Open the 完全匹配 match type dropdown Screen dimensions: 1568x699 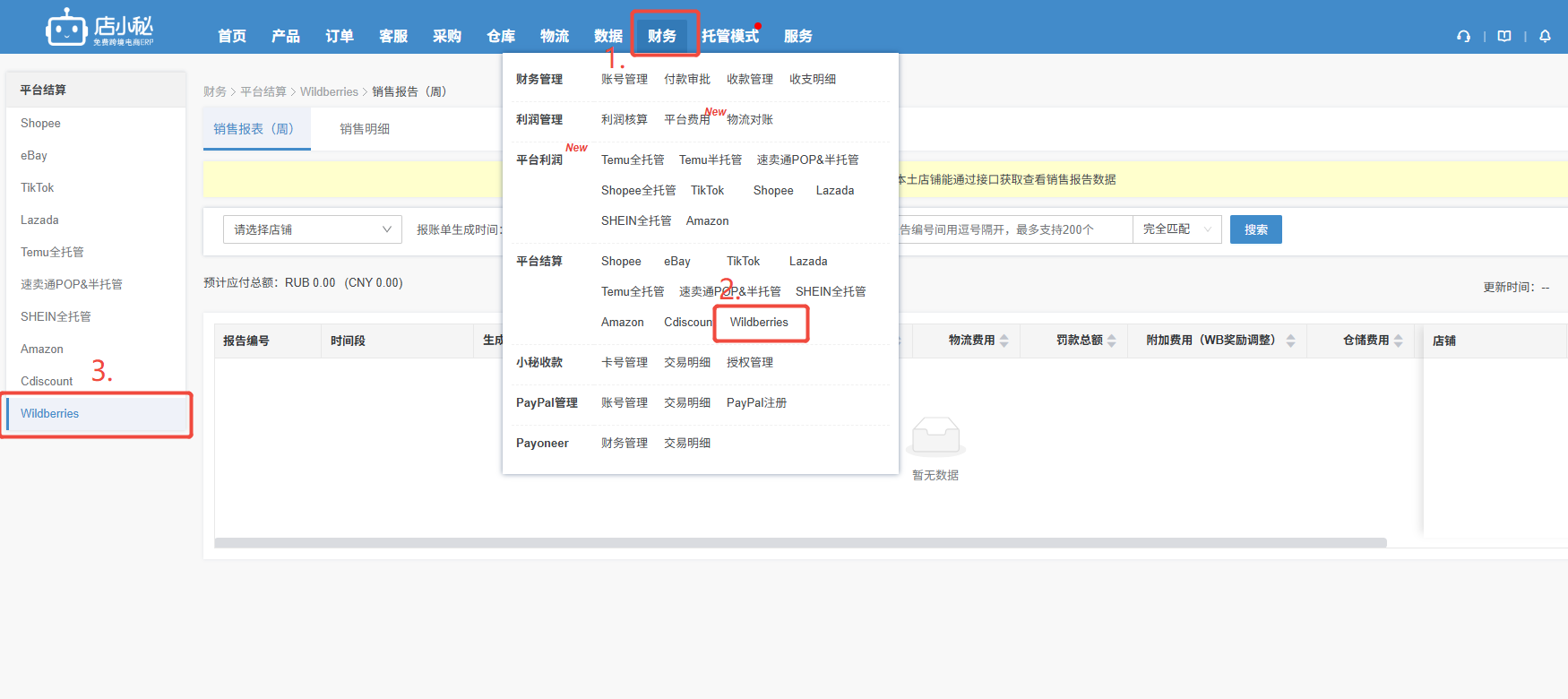pos(1176,229)
